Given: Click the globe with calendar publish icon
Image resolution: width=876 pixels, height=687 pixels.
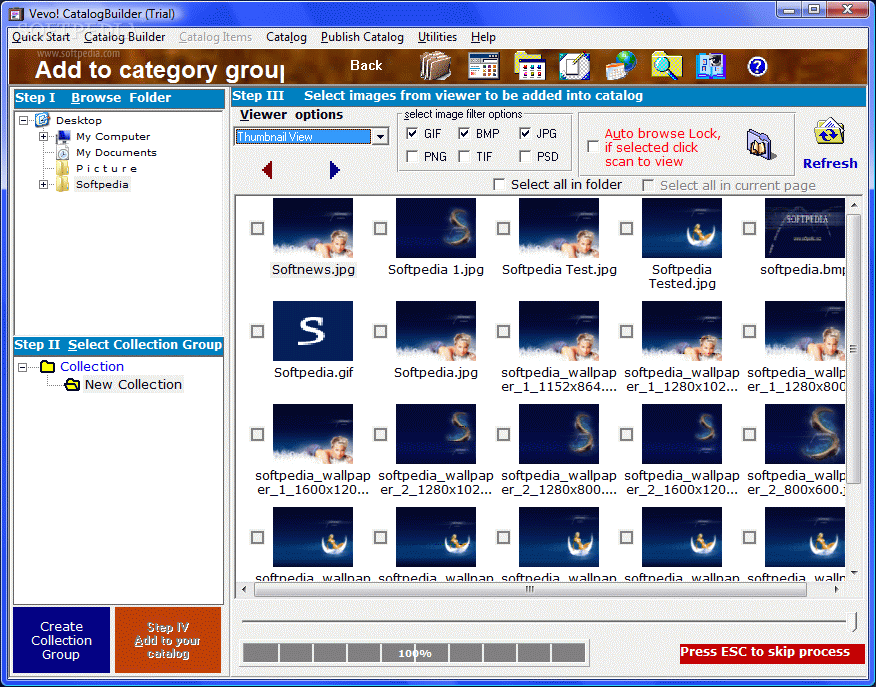Looking at the screenshot, I should coord(621,66).
